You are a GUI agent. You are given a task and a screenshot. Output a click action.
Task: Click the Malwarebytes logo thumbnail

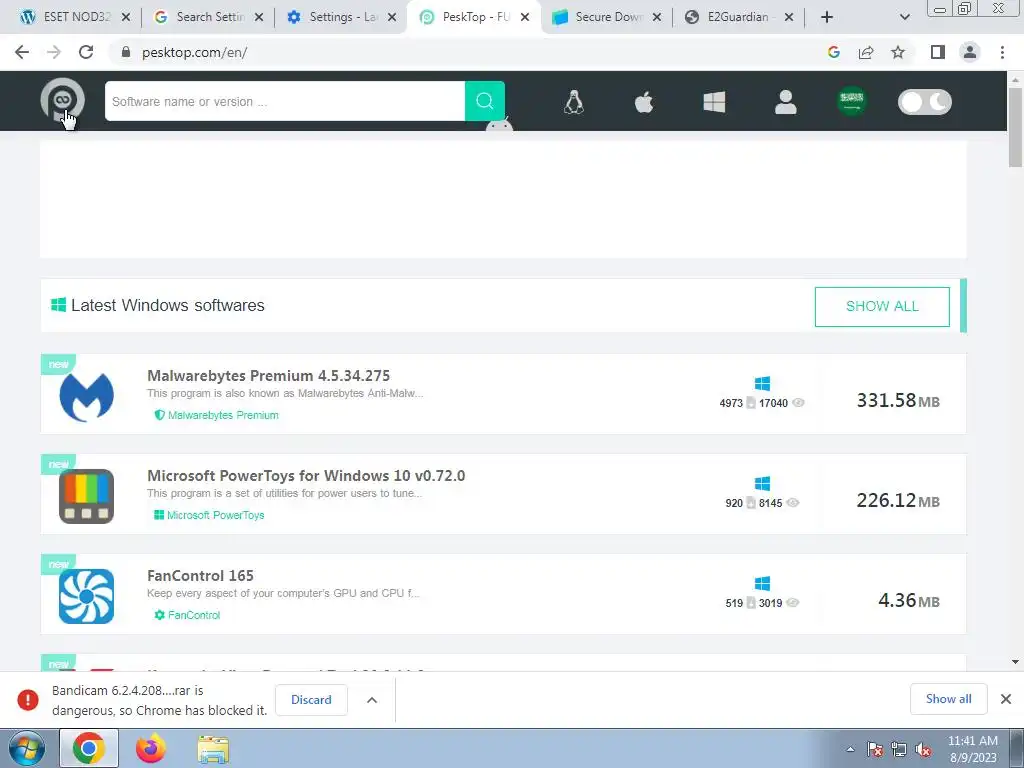pos(86,396)
